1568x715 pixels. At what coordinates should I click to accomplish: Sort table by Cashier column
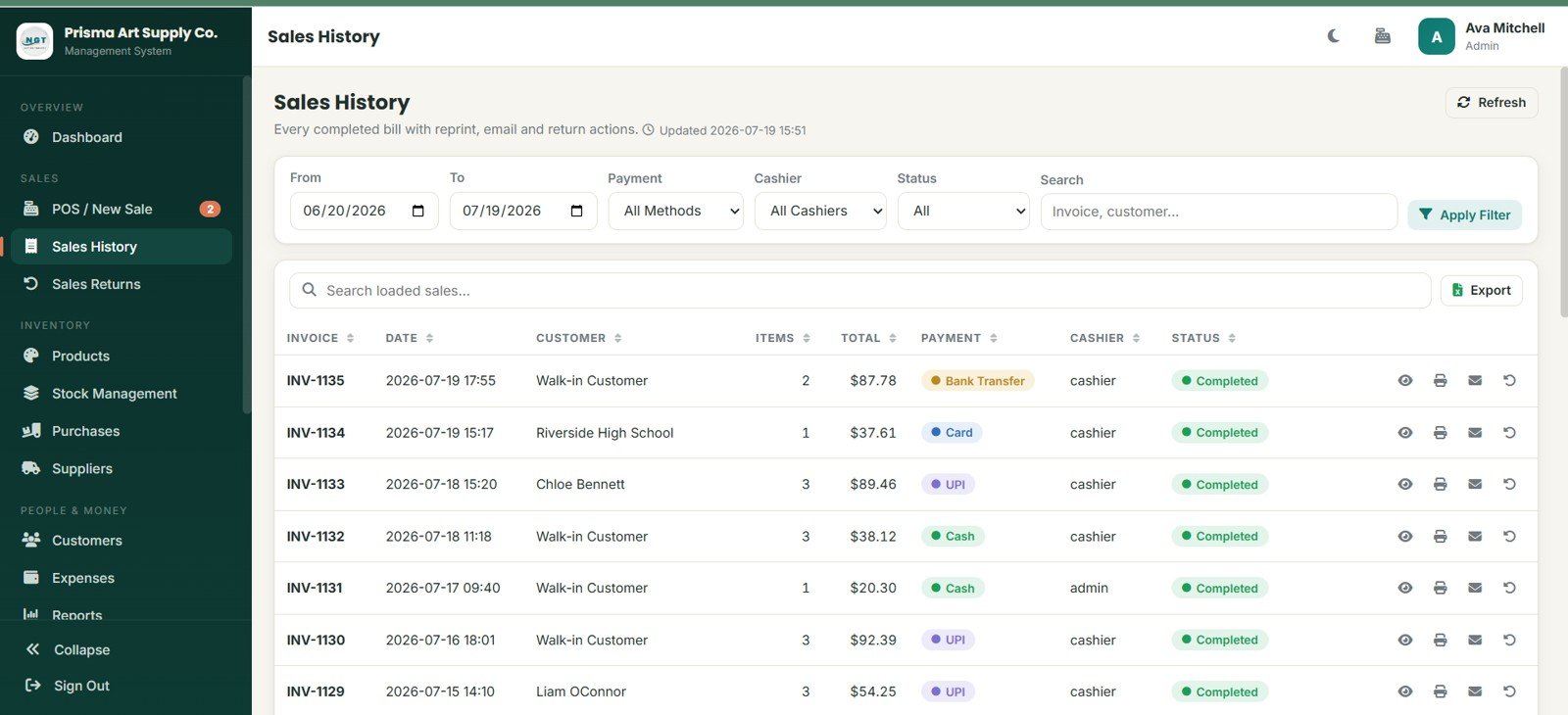pyautogui.click(x=1104, y=339)
